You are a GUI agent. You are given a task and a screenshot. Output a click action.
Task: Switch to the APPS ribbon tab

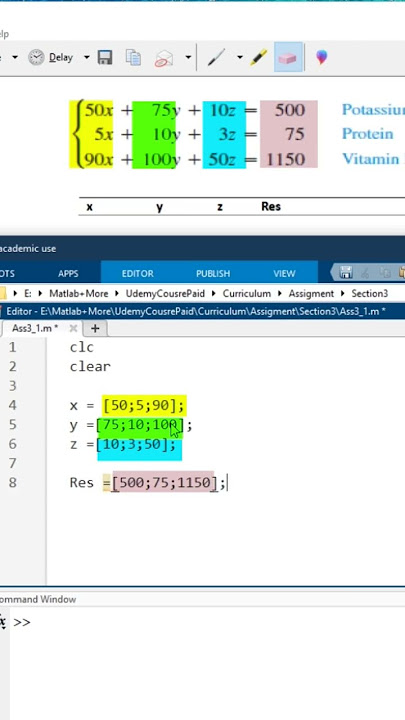68,274
